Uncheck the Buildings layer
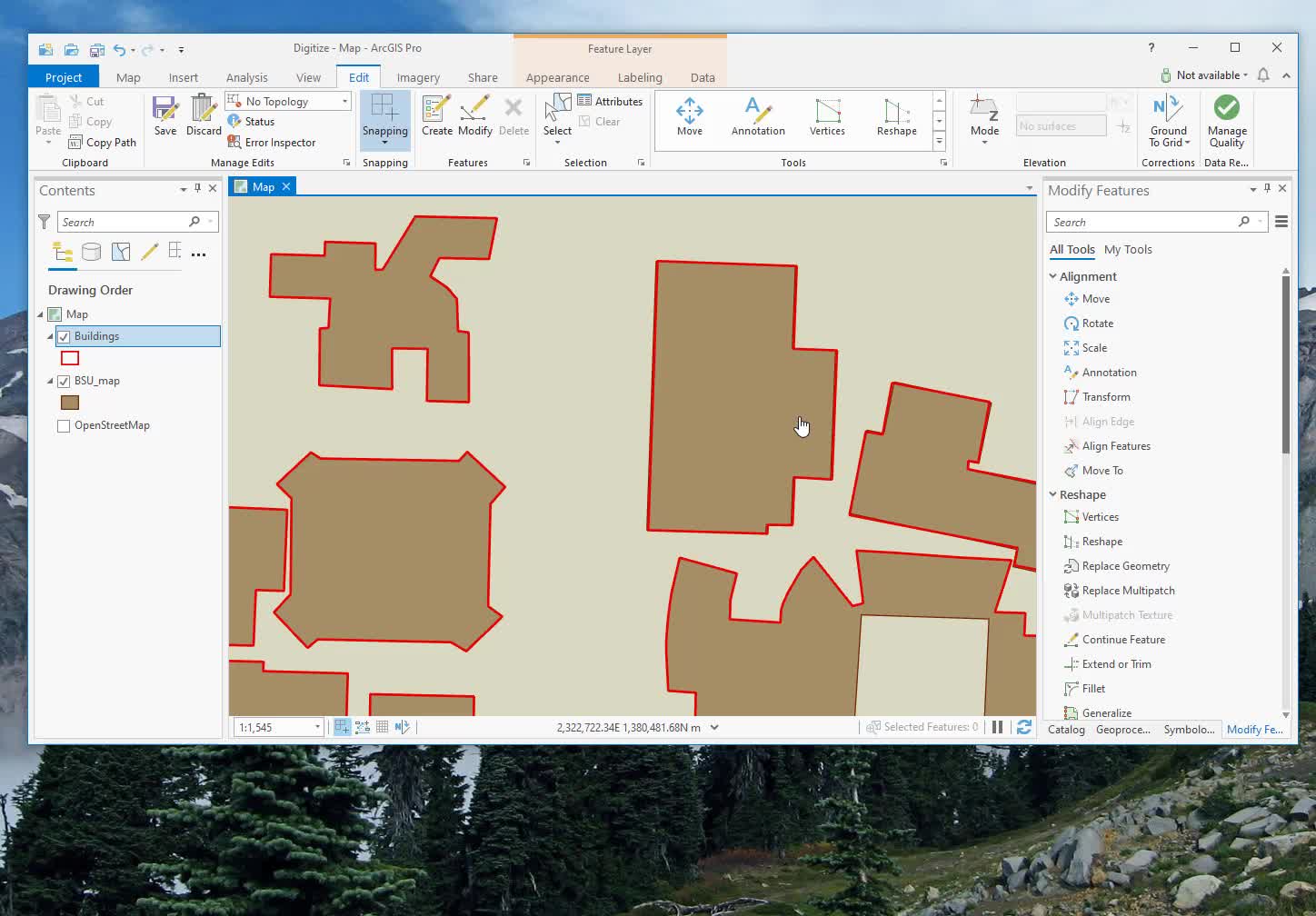1316x916 pixels. [64, 335]
